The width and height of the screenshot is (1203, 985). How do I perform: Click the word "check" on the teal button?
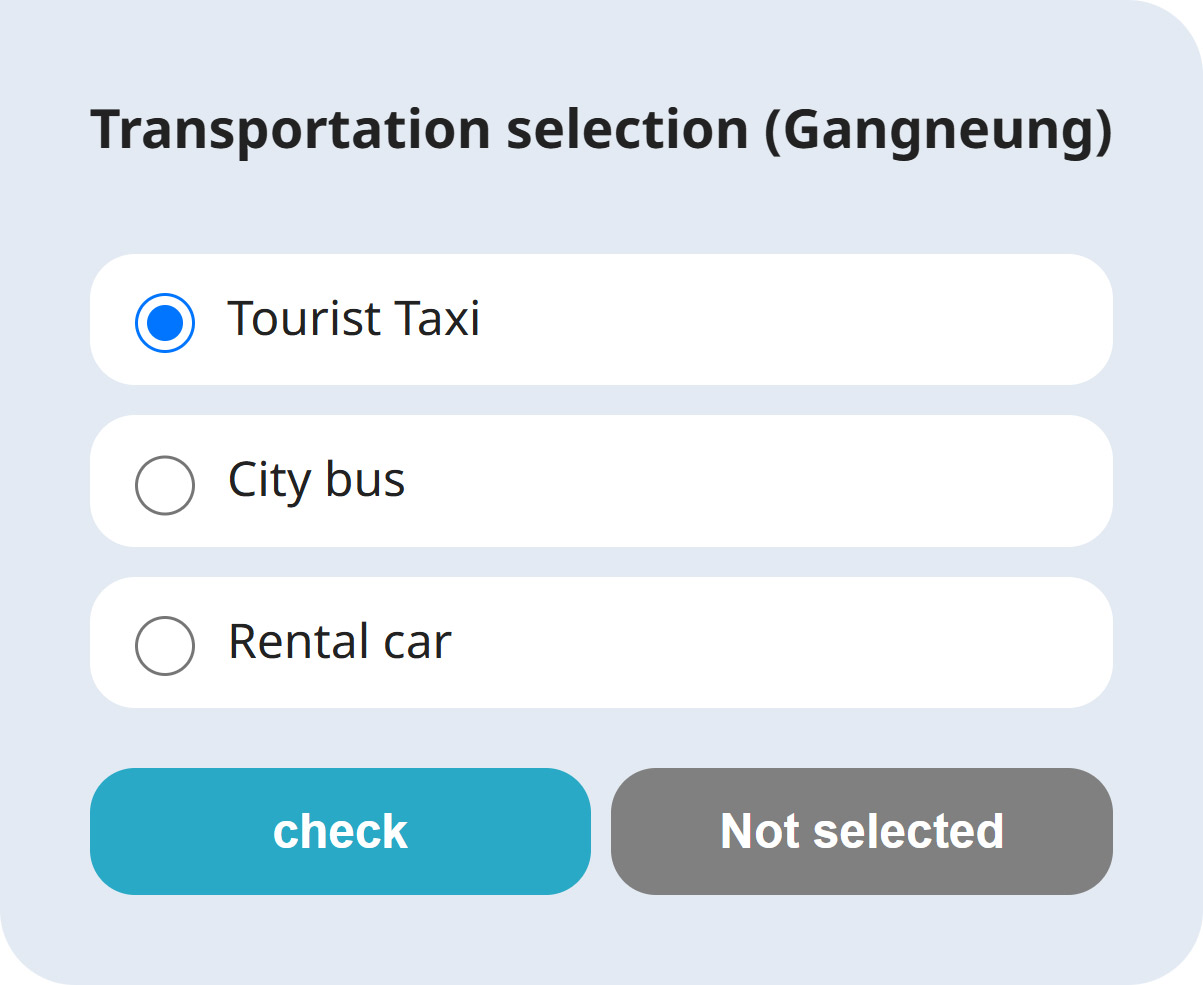(341, 832)
